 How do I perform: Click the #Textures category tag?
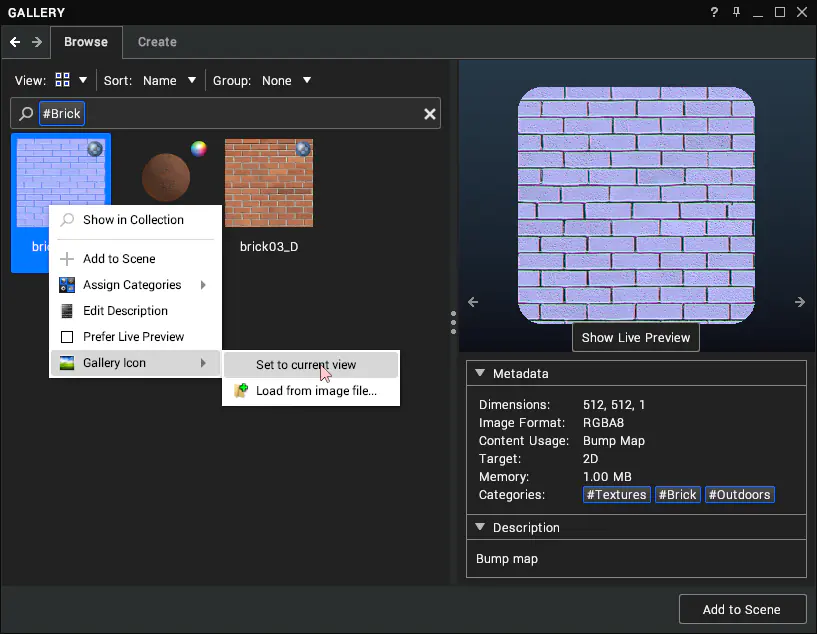616,494
